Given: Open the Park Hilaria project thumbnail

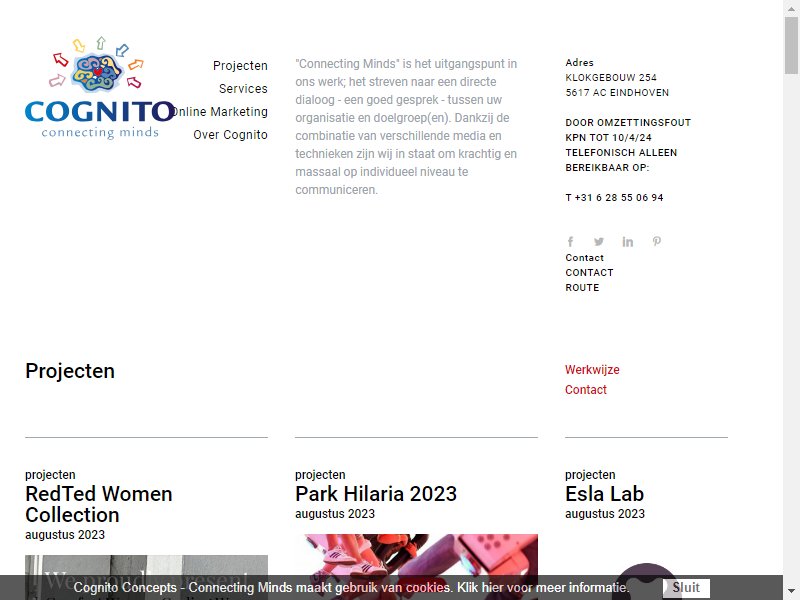Looking at the screenshot, I should [x=416, y=567].
